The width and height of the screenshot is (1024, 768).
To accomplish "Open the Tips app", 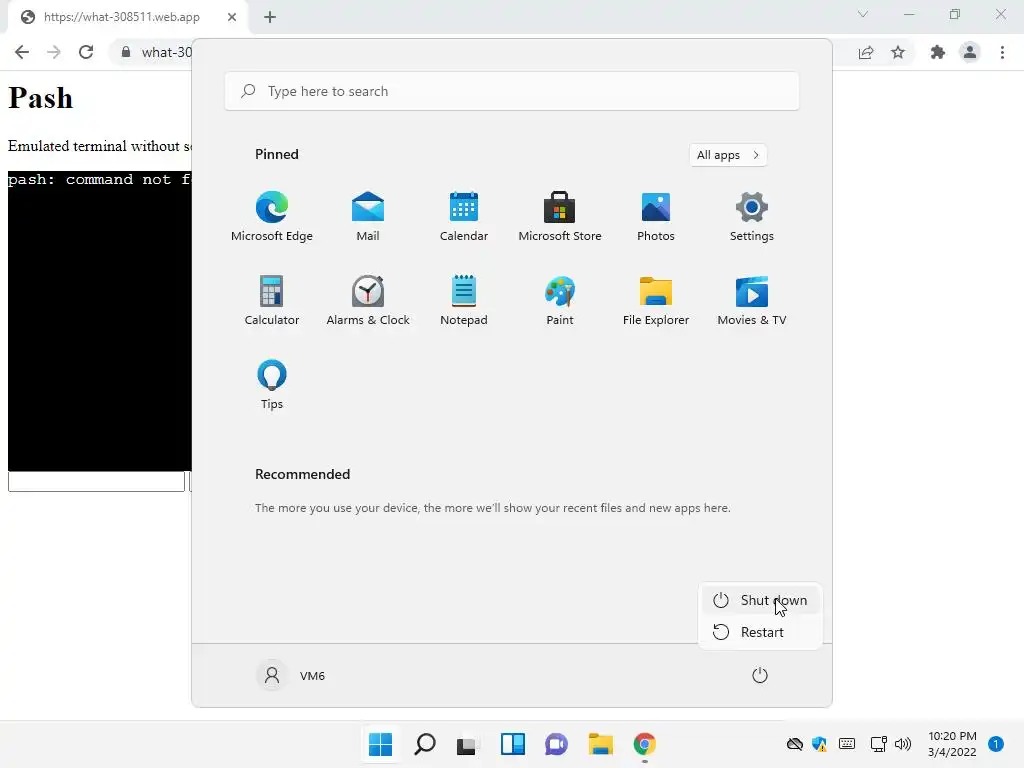I will 272,385.
